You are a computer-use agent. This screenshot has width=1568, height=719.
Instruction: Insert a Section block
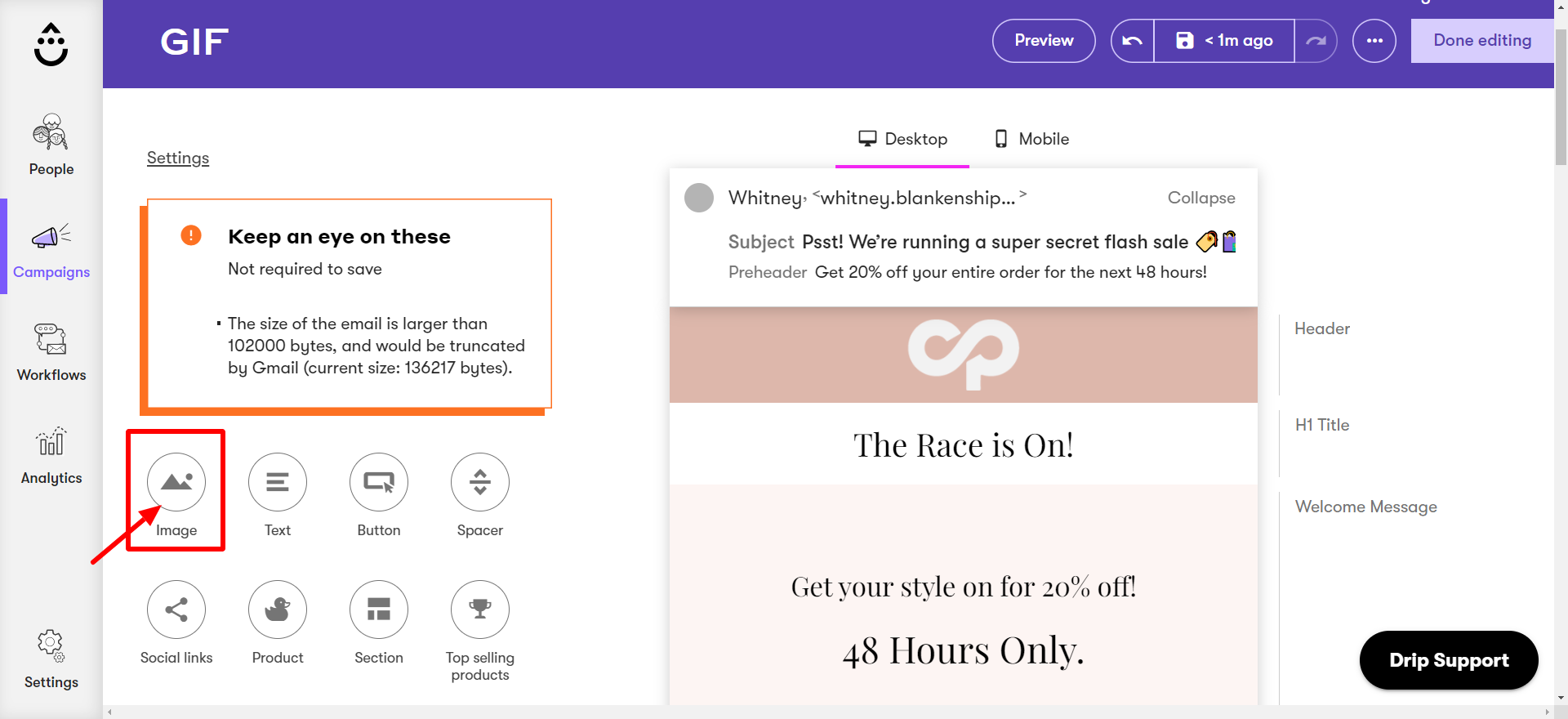(378, 610)
